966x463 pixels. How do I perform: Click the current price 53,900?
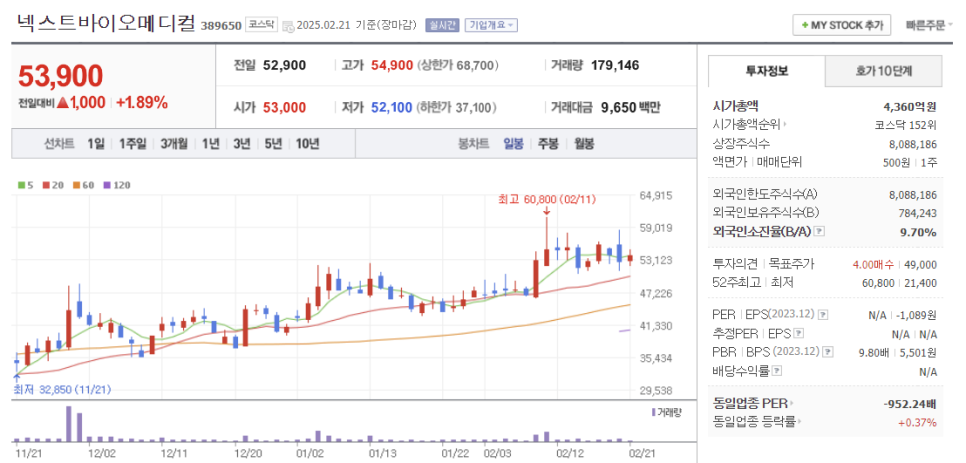pos(60,76)
